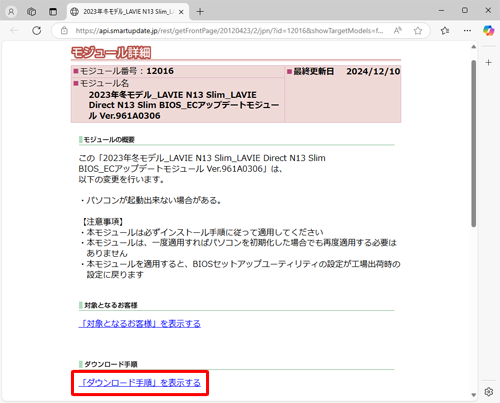
Task: Minimize the browser window
Action: (x=441, y=11)
